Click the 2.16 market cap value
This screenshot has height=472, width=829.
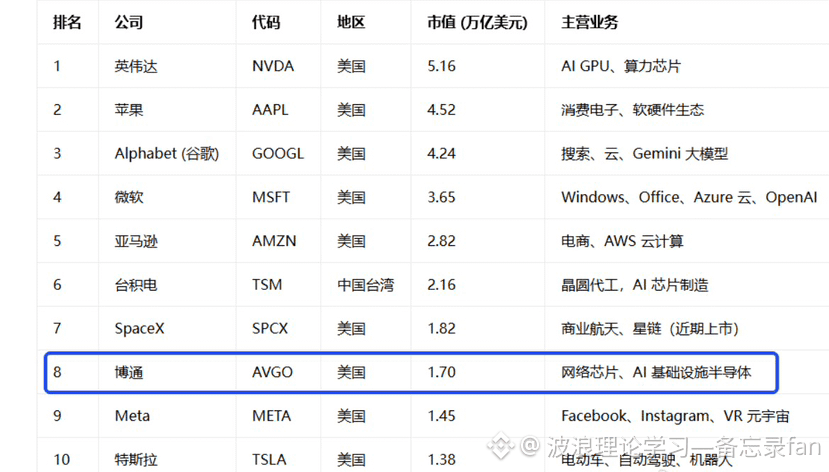click(441, 285)
